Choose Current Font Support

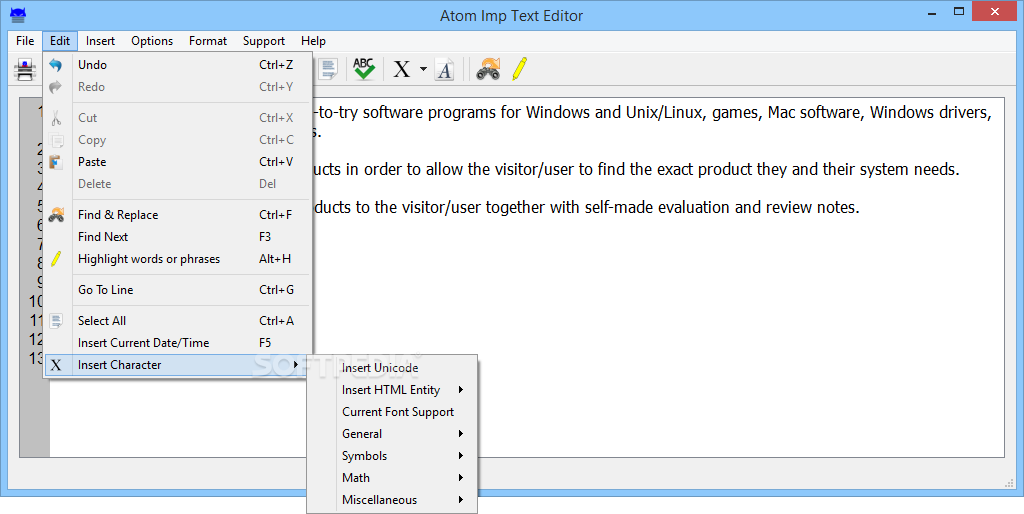392,412
